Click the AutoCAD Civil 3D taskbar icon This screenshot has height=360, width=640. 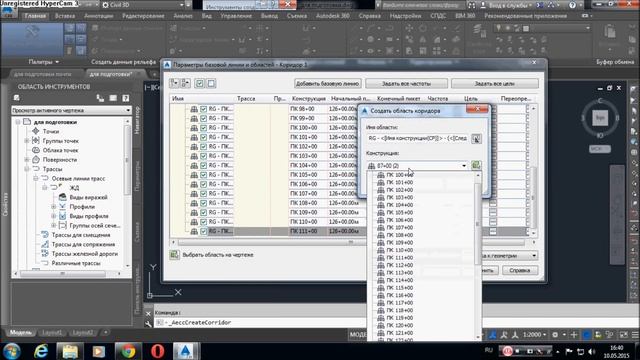186,351
